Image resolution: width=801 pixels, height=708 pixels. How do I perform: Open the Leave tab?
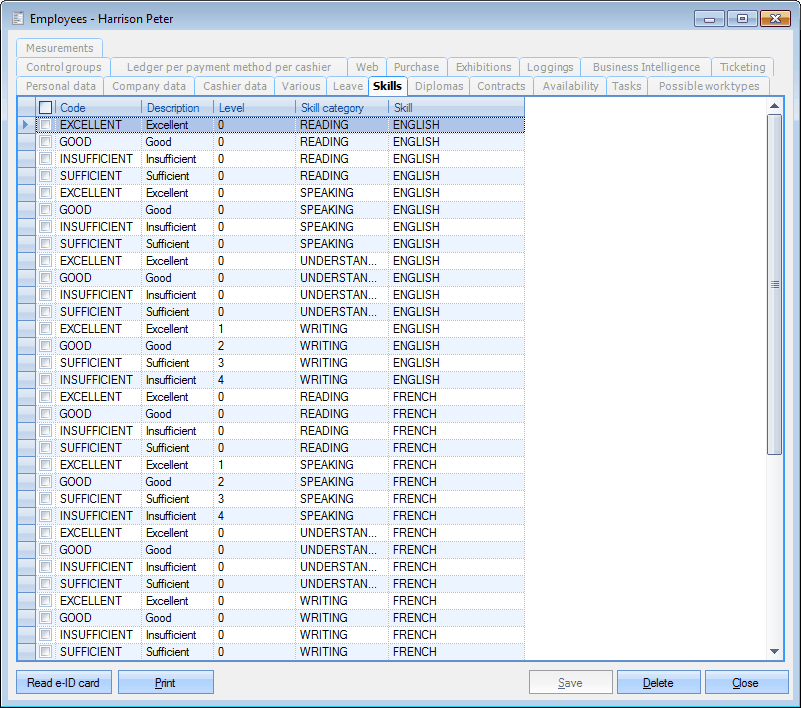click(347, 86)
